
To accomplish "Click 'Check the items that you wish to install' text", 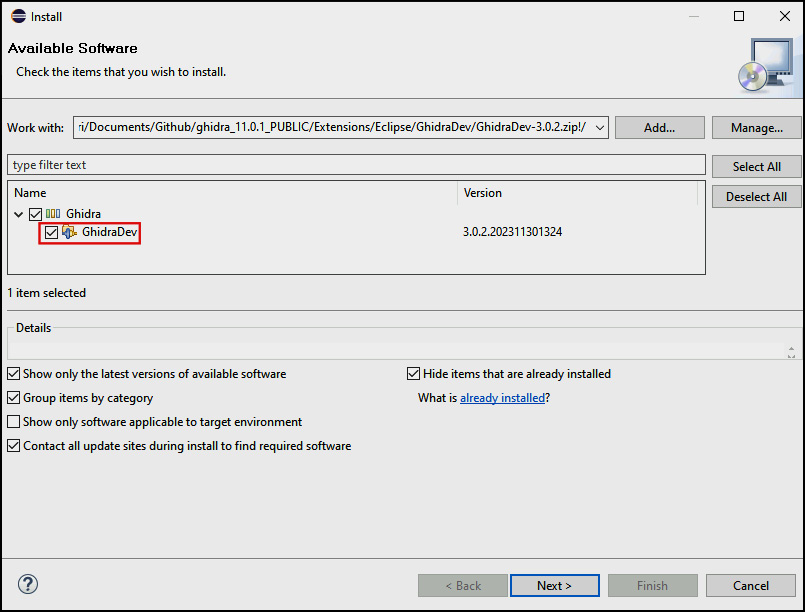I will pos(121,72).
